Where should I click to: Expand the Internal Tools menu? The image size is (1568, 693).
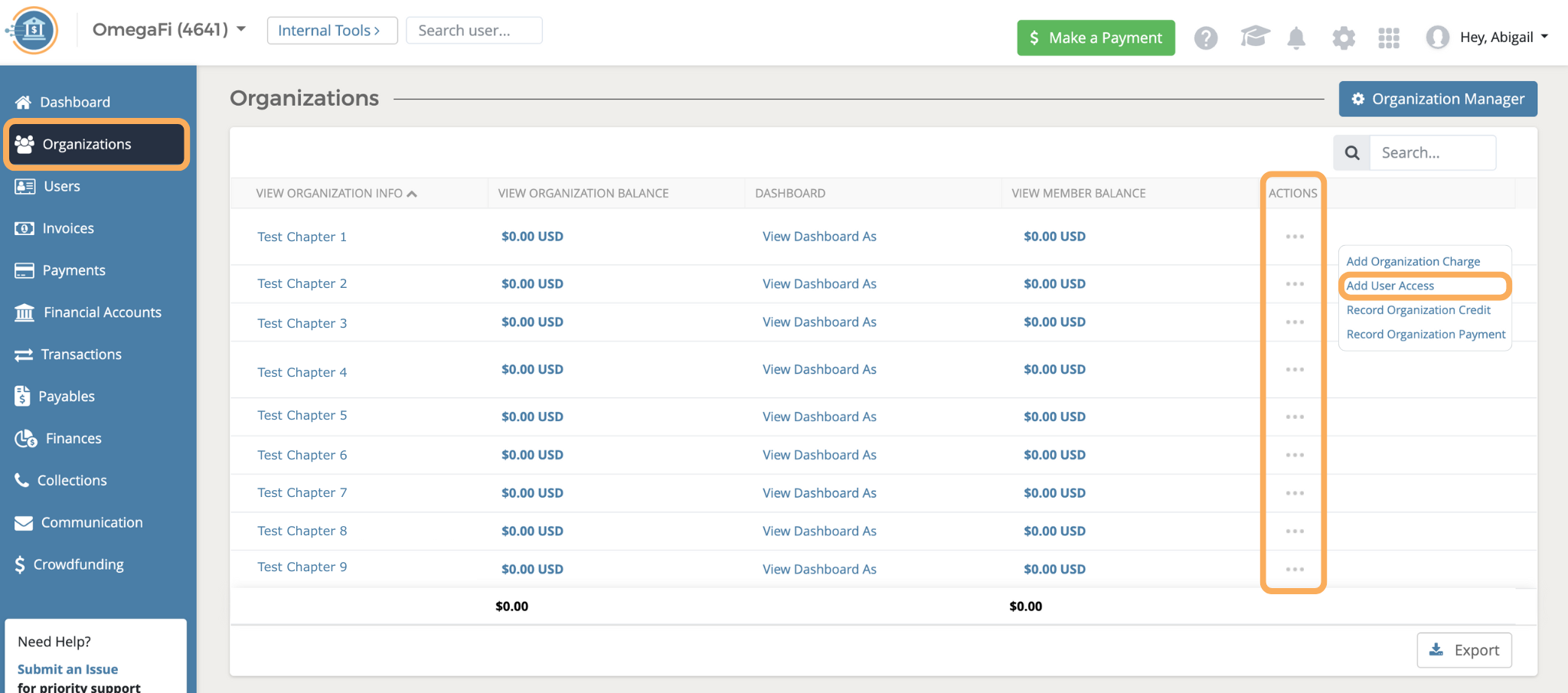coord(332,31)
